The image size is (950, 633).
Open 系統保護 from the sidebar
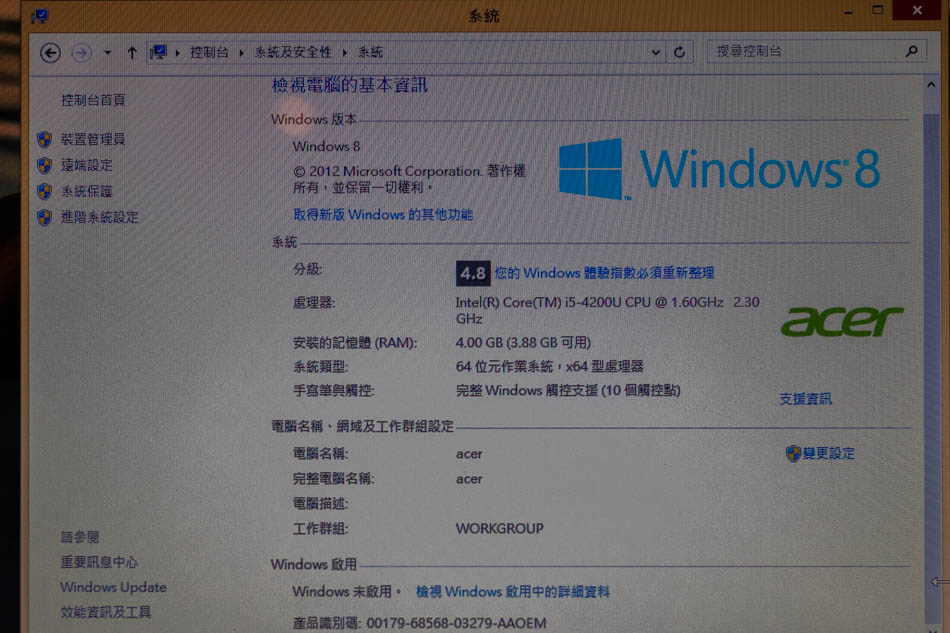(86, 191)
